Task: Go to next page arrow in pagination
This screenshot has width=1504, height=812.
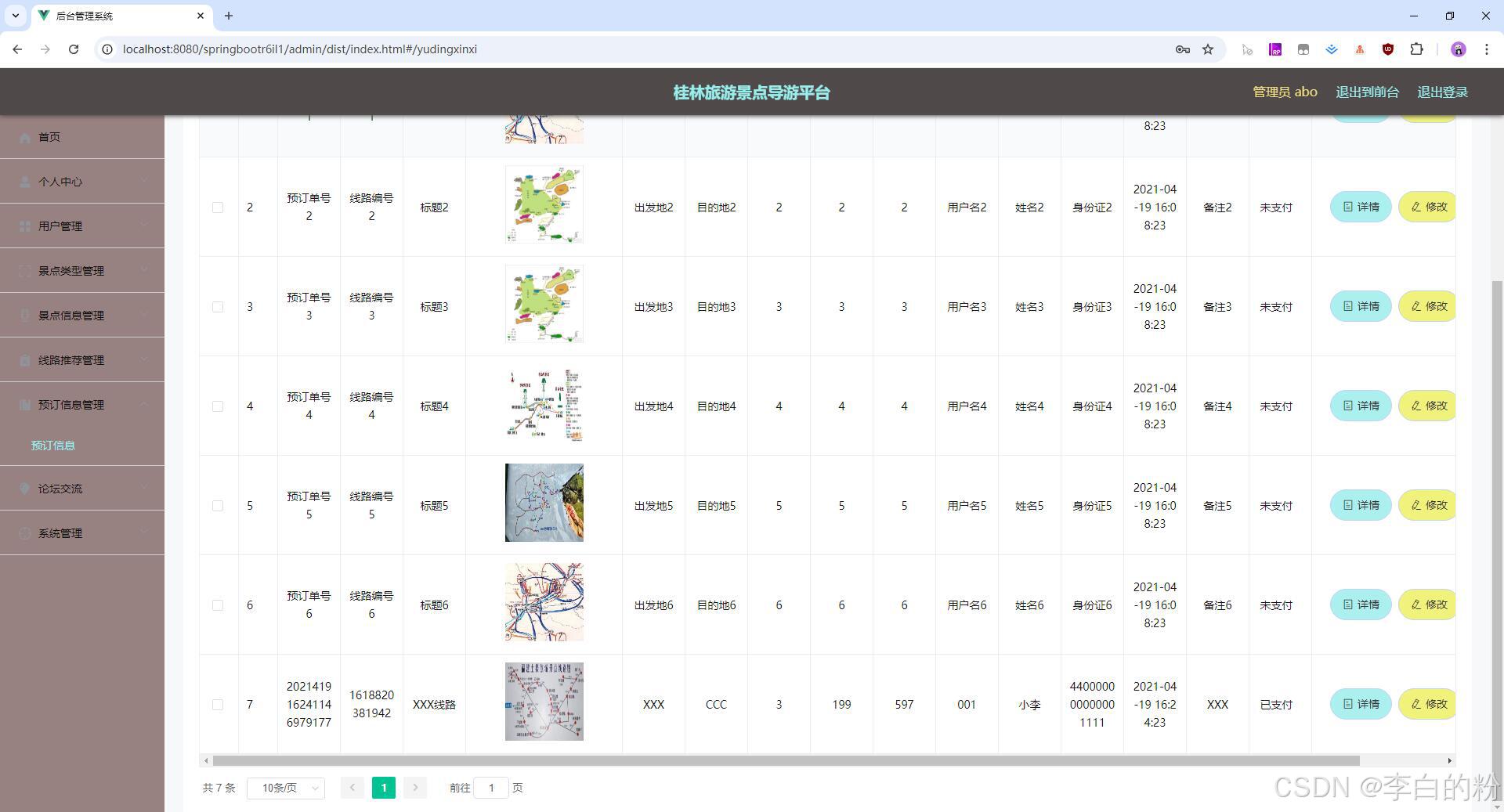Action: (415, 788)
